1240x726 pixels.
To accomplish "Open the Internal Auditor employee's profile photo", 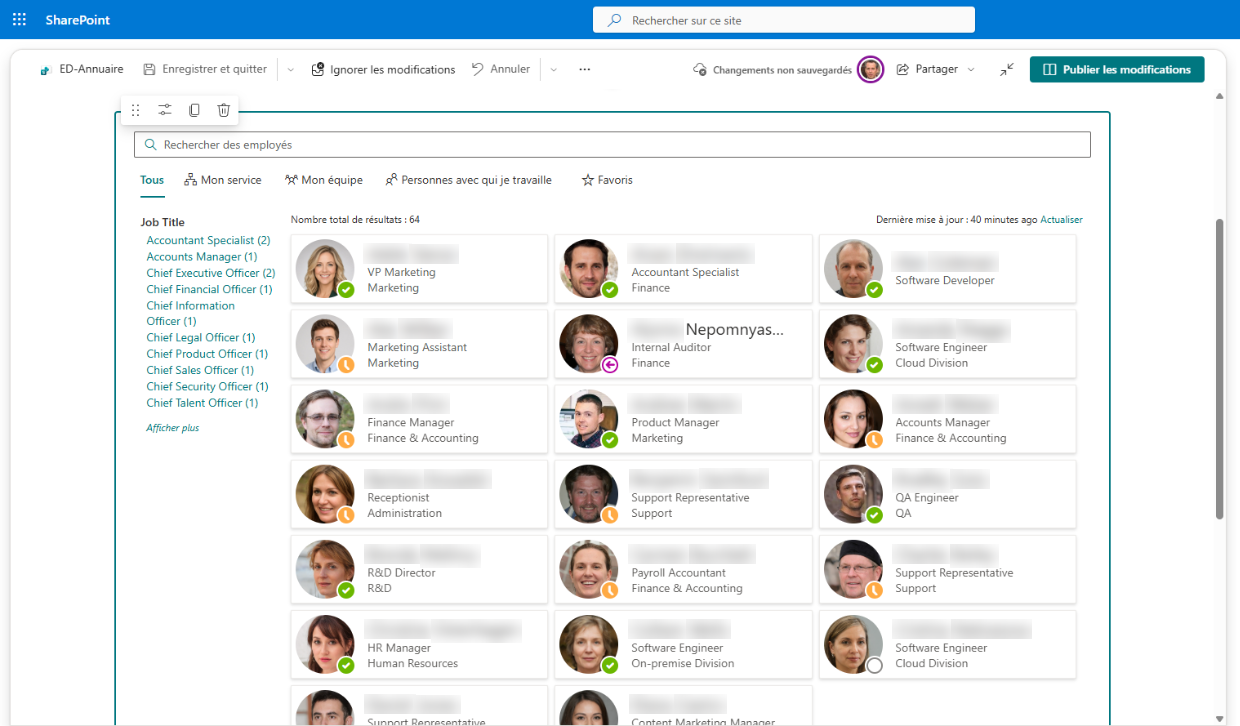I will 589,344.
